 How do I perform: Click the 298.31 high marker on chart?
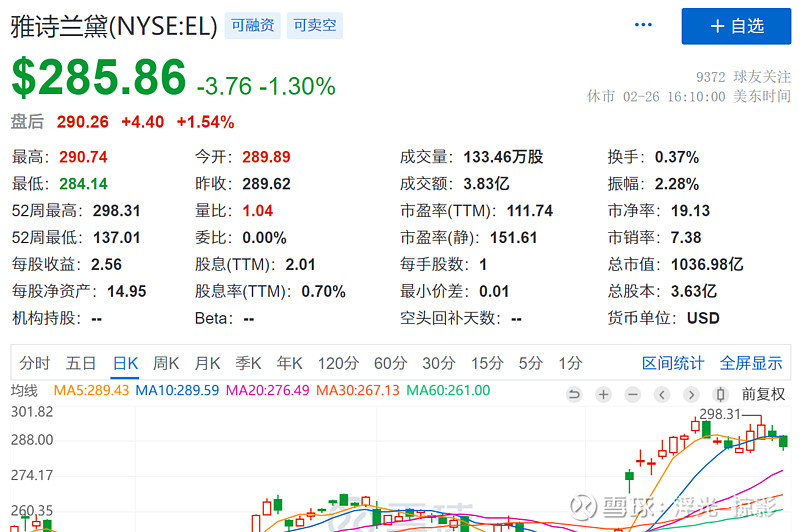click(x=719, y=414)
